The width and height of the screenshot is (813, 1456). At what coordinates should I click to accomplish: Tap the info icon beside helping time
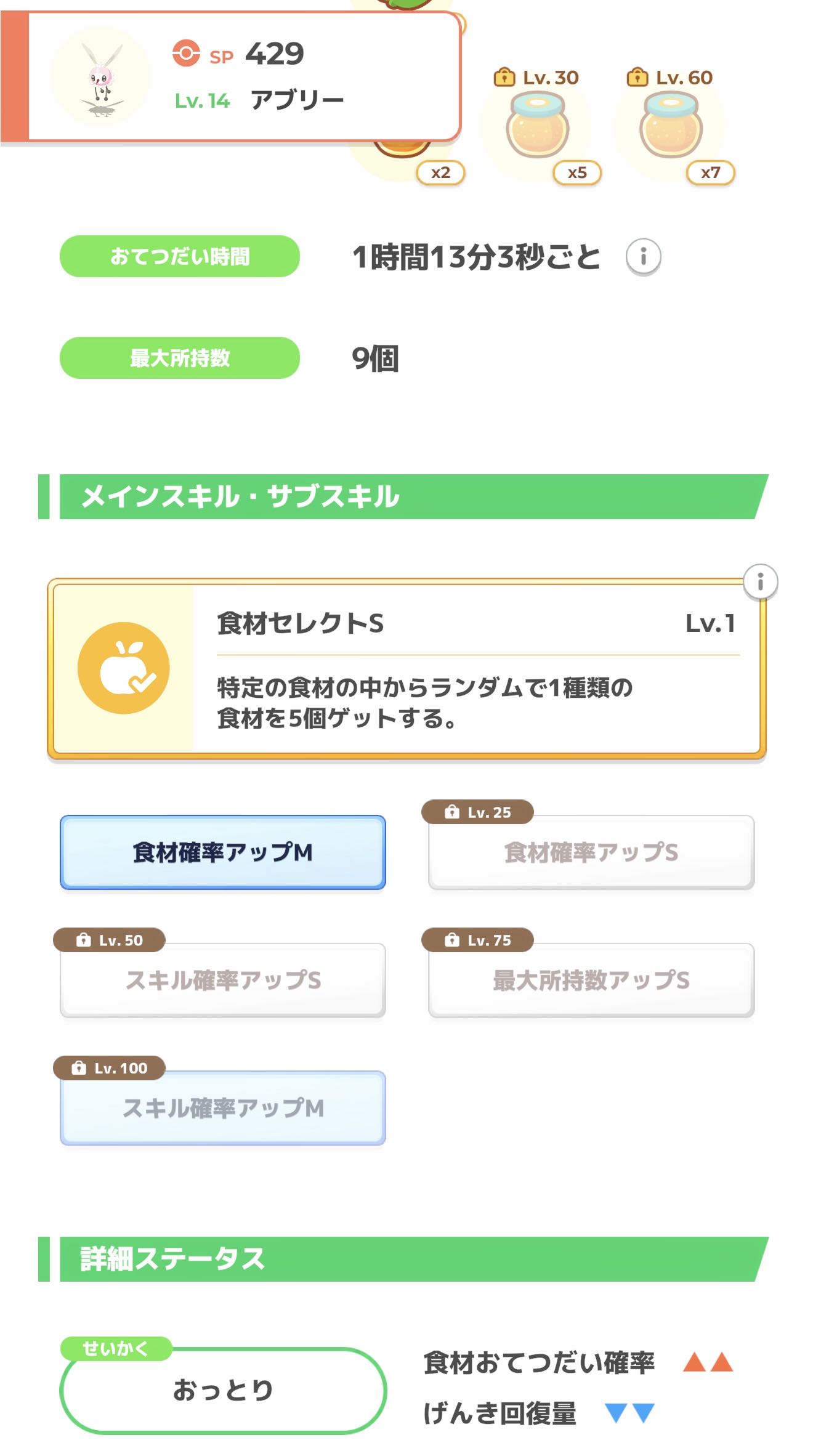(x=643, y=256)
